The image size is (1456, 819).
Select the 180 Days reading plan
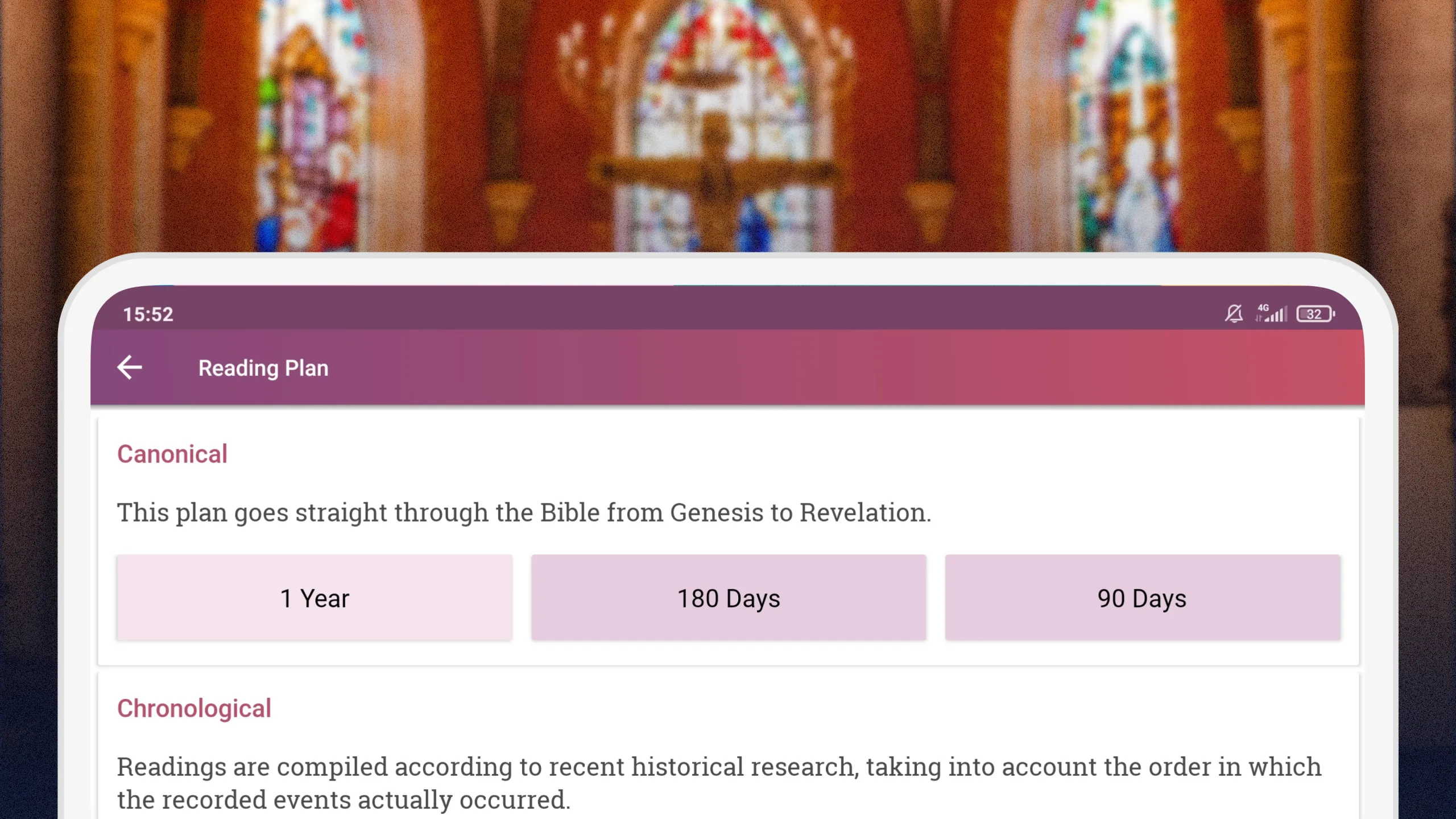click(x=728, y=597)
